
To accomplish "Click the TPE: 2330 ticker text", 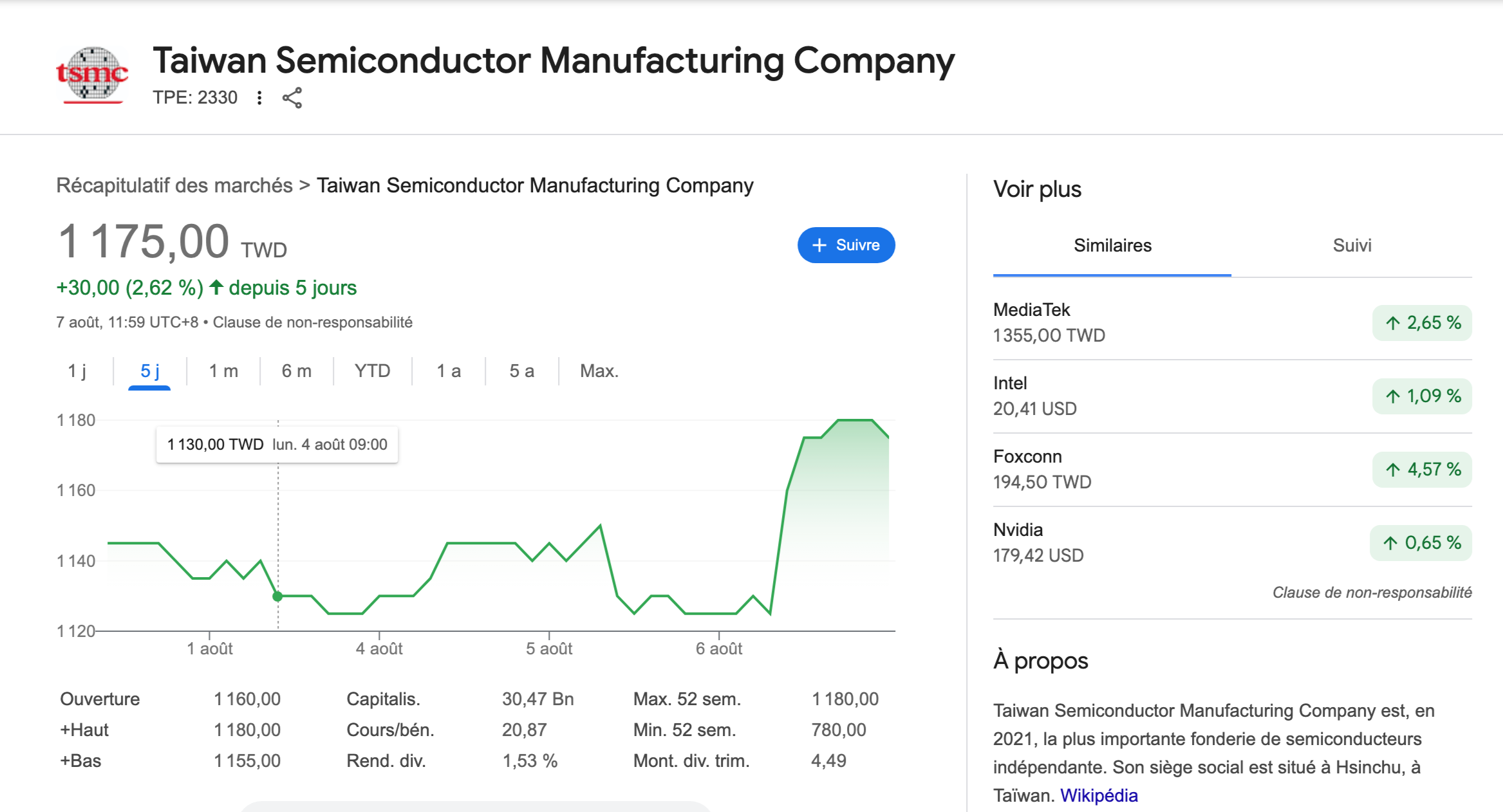I will pyautogui.click(x=195, y=98).
